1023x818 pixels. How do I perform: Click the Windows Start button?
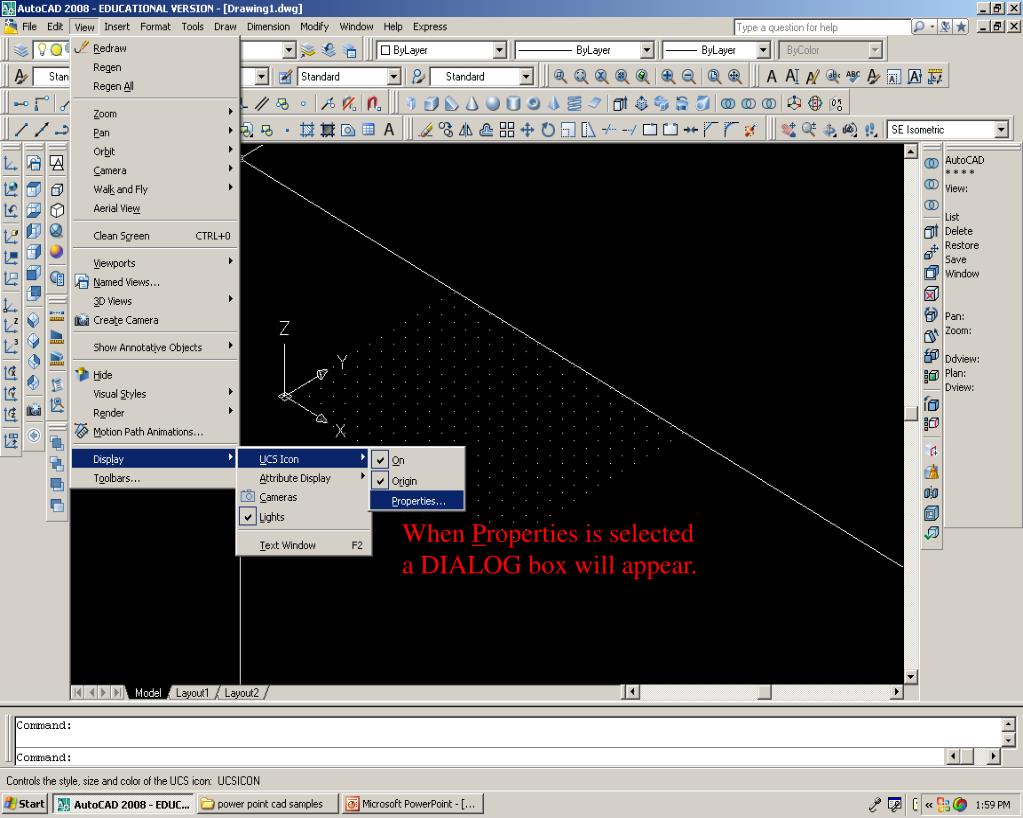pyautogui.click(x=25, y=804)
